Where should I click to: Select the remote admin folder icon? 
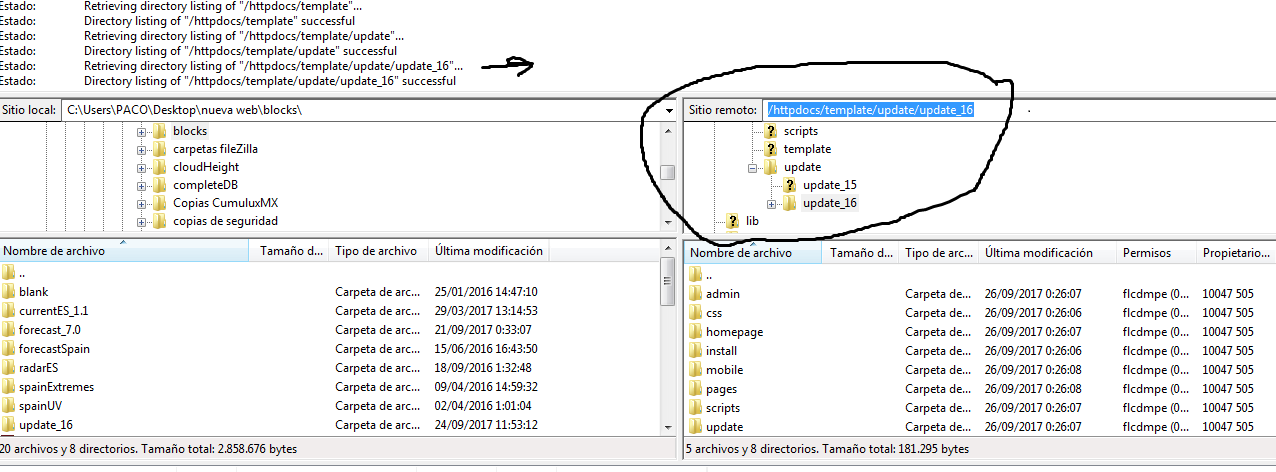click(696, 294)
